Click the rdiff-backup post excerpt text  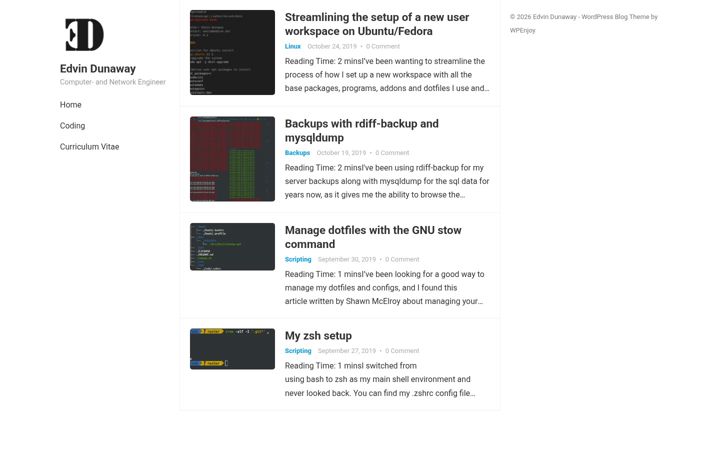(387, 181)
